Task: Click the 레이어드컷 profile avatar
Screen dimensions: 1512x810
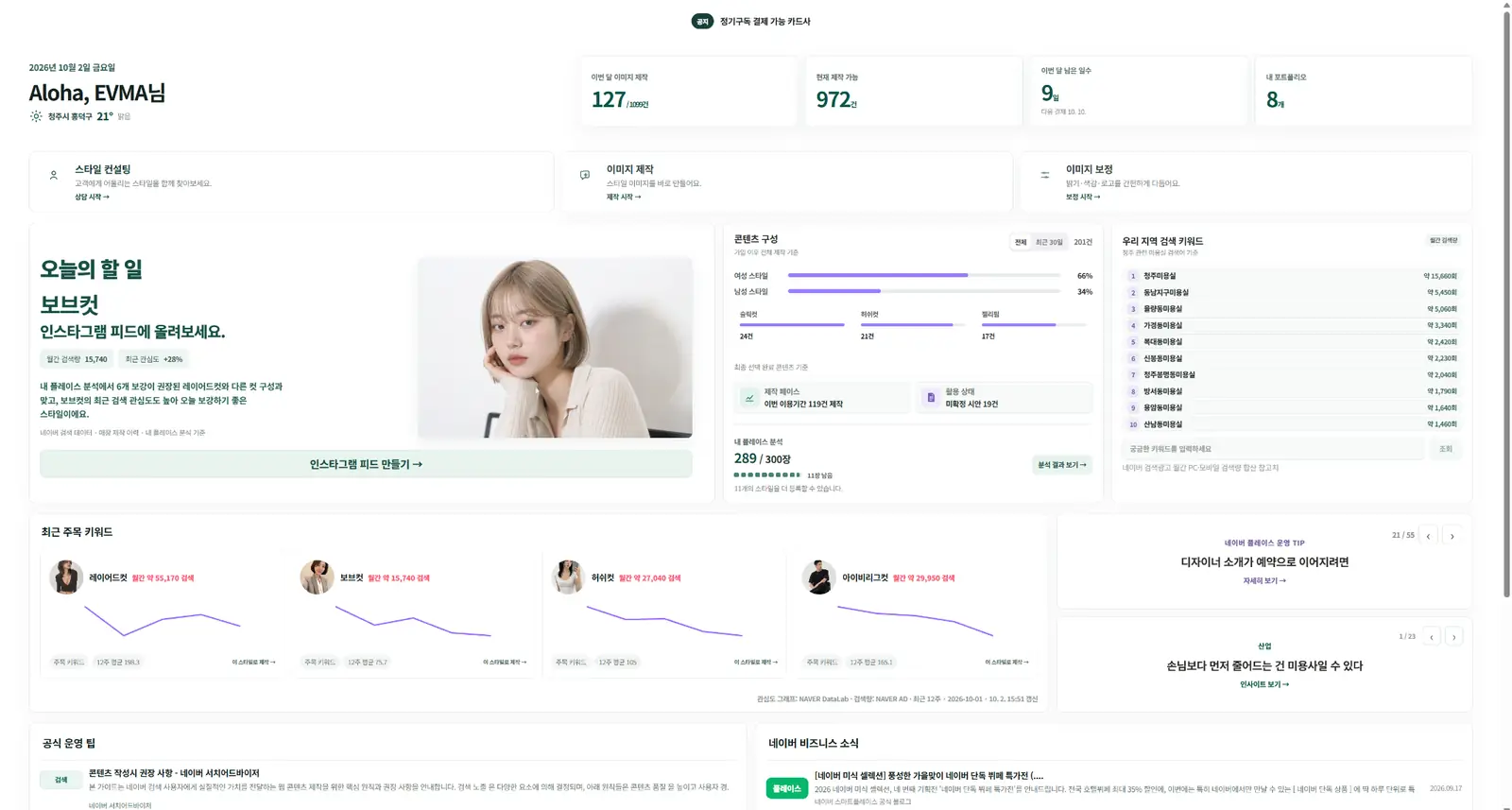Action: pyautogui.click(x=66, y=577)
